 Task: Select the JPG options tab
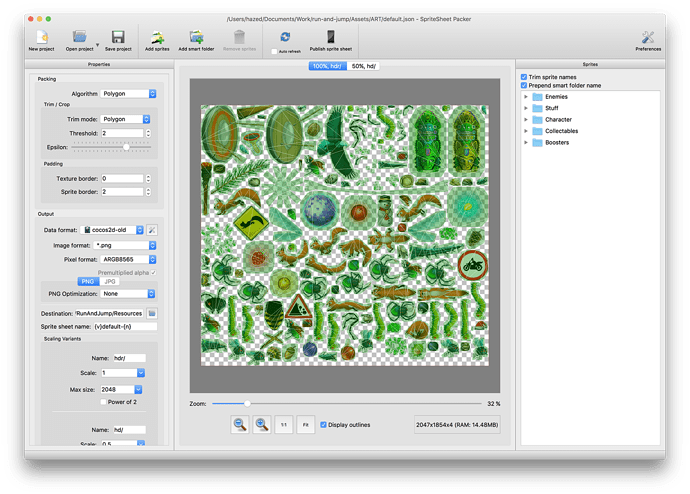(110, 282)
